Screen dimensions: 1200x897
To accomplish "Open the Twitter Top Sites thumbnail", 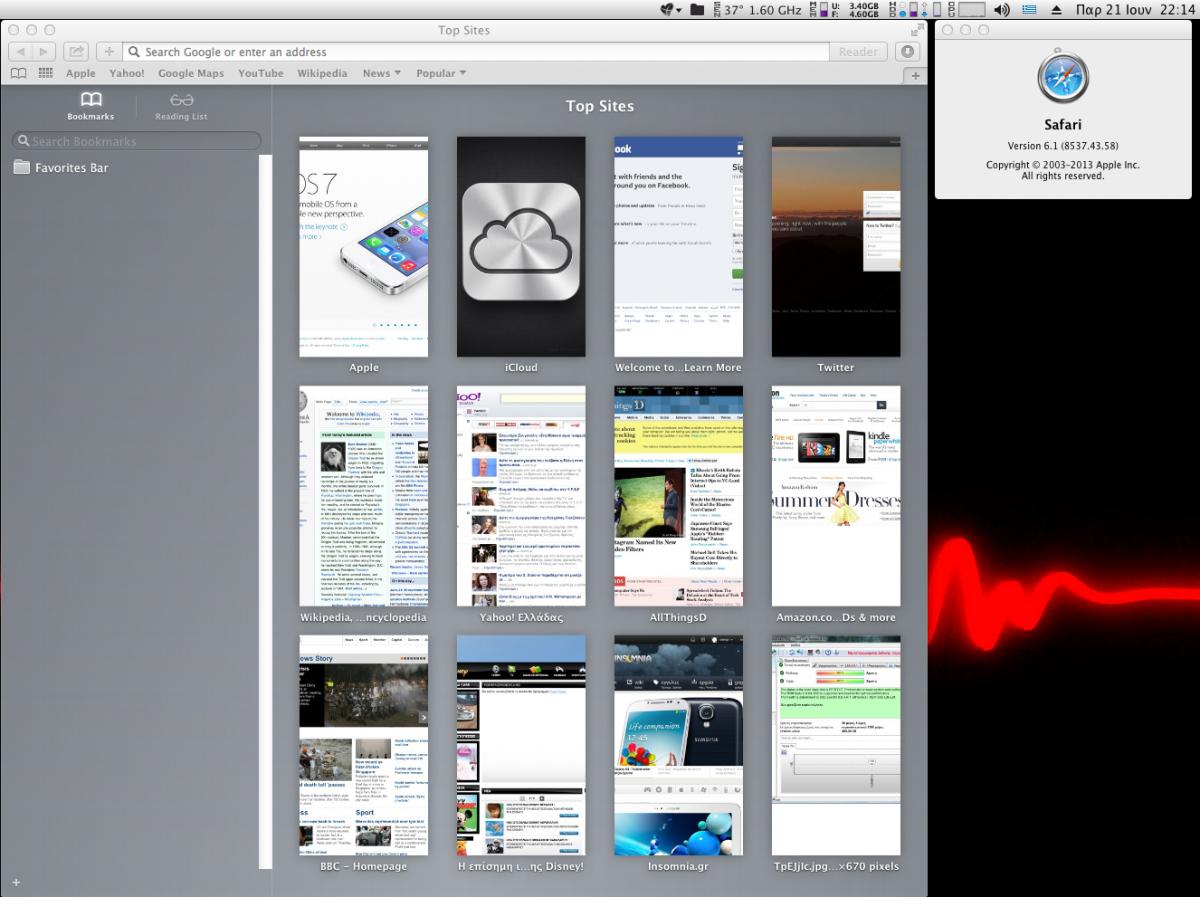I will (x=836, y=247).
